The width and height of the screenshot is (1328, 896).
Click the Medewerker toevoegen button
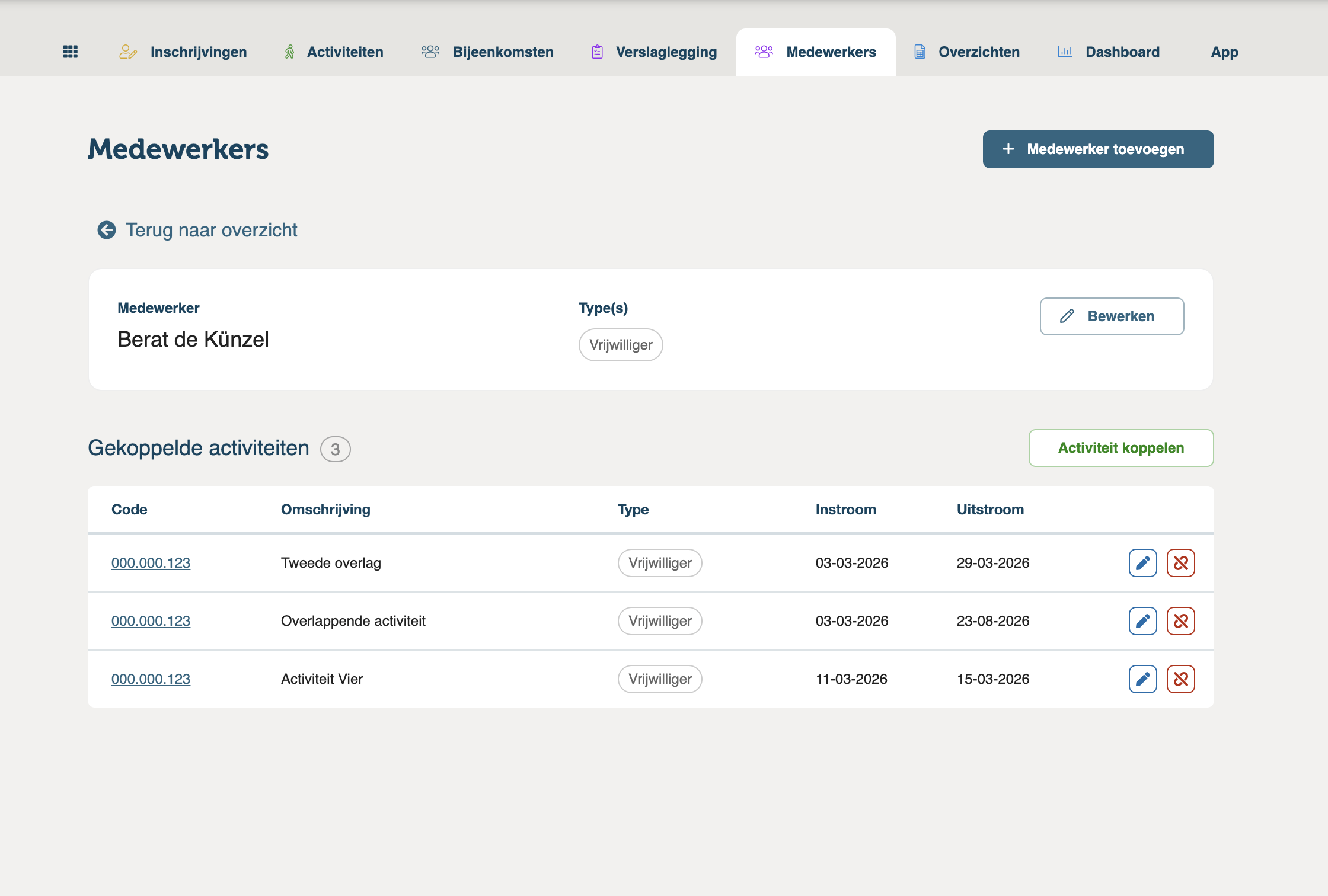pos(1098,149)
